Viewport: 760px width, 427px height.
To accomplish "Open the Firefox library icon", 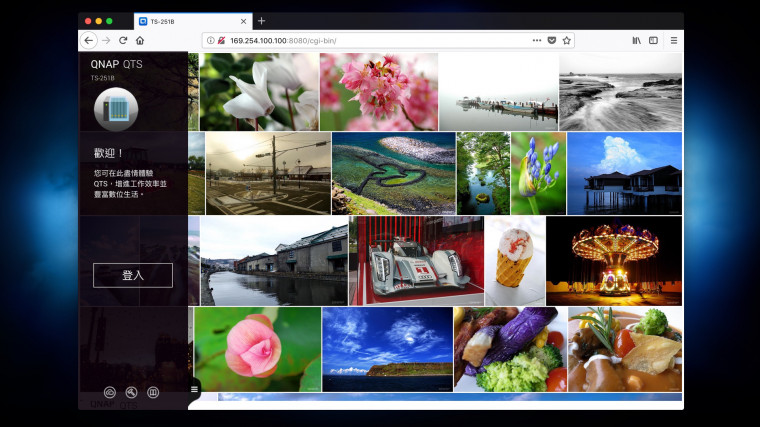I will [636, 40].
